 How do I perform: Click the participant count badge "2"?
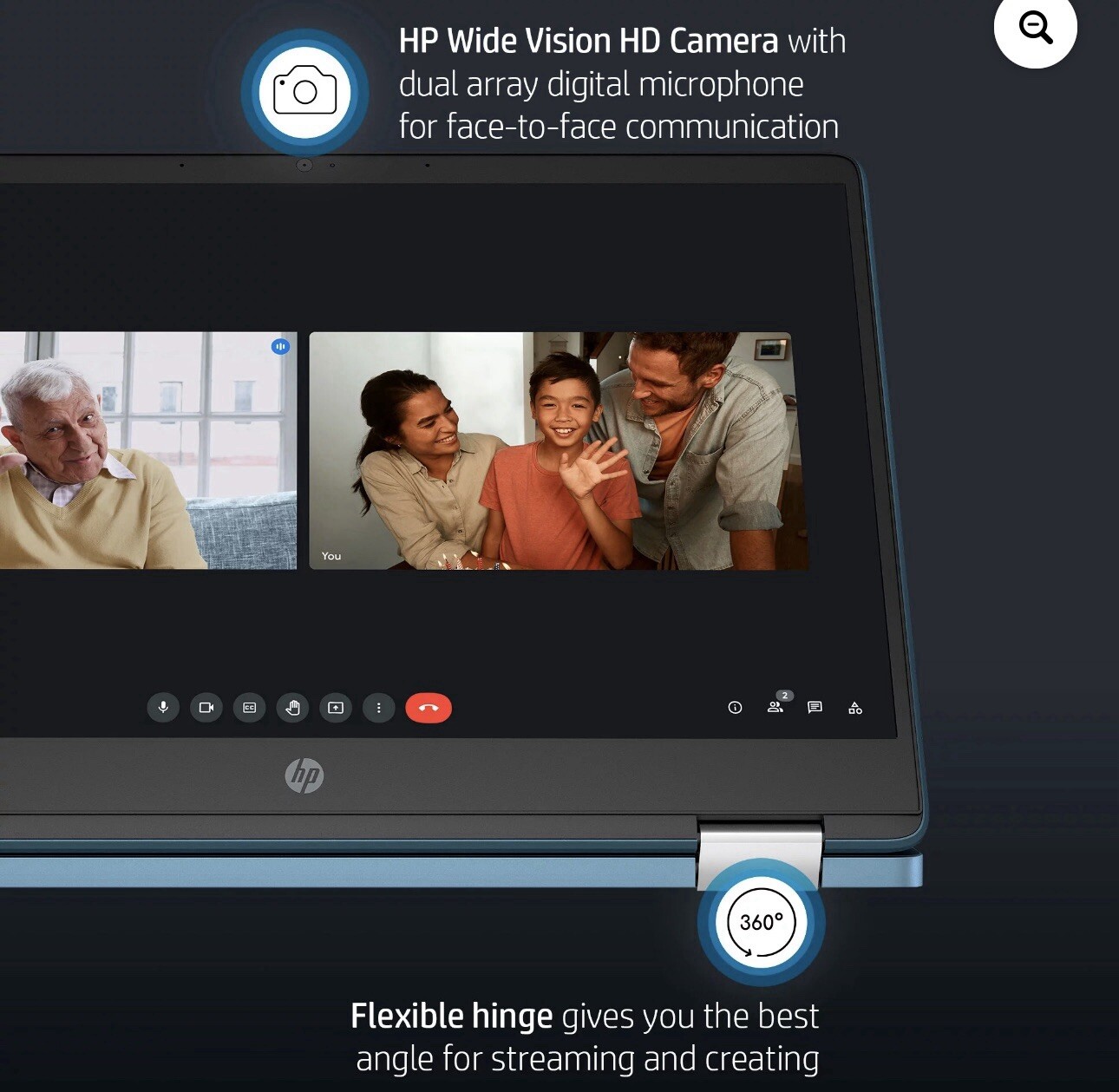click(785, 696)
